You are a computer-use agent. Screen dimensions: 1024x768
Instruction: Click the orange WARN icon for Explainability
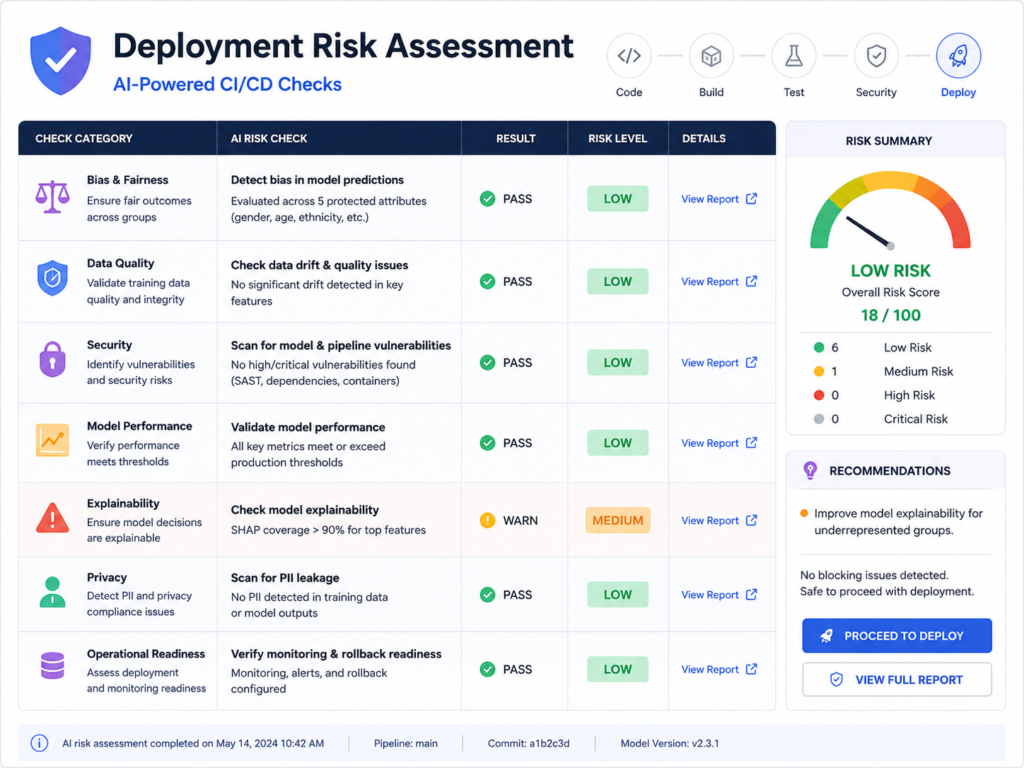click(x=487, y=520)
